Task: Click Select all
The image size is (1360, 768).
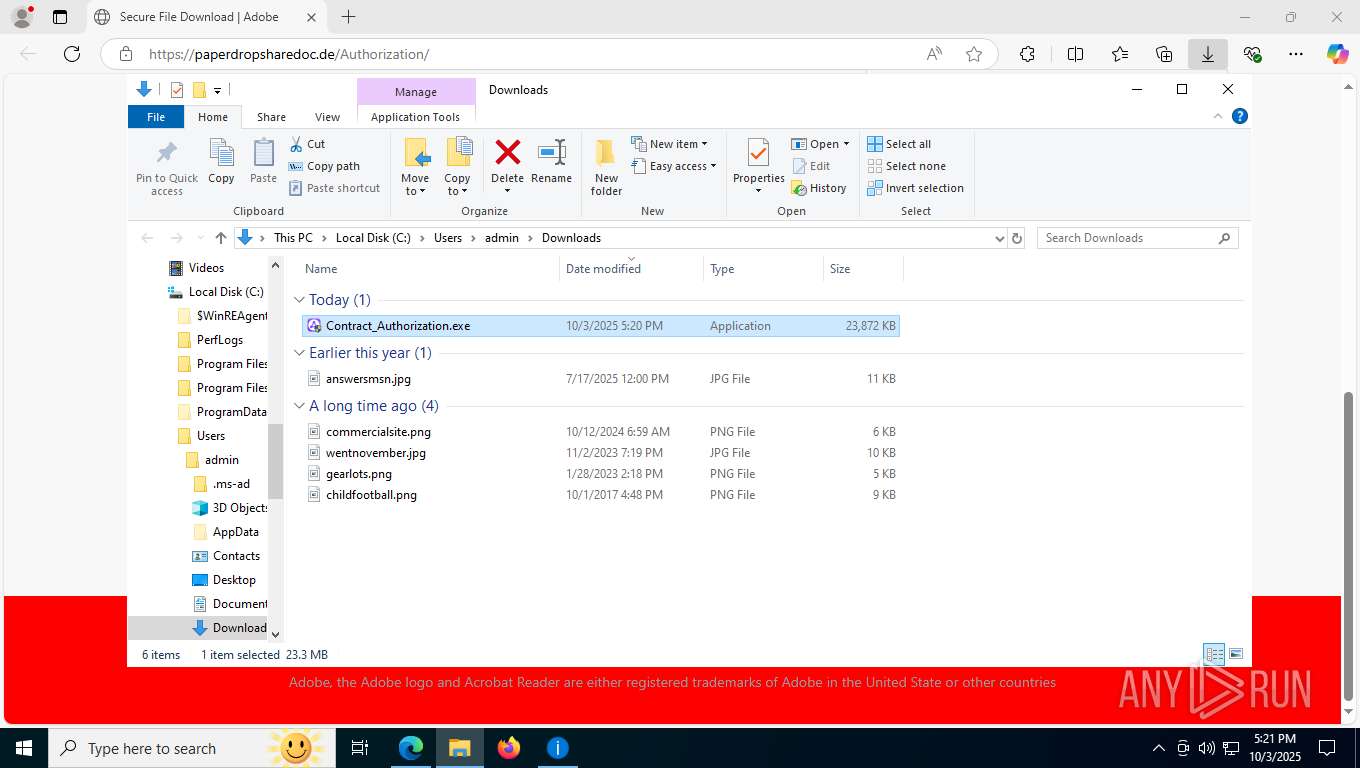Action: [899, 144]
